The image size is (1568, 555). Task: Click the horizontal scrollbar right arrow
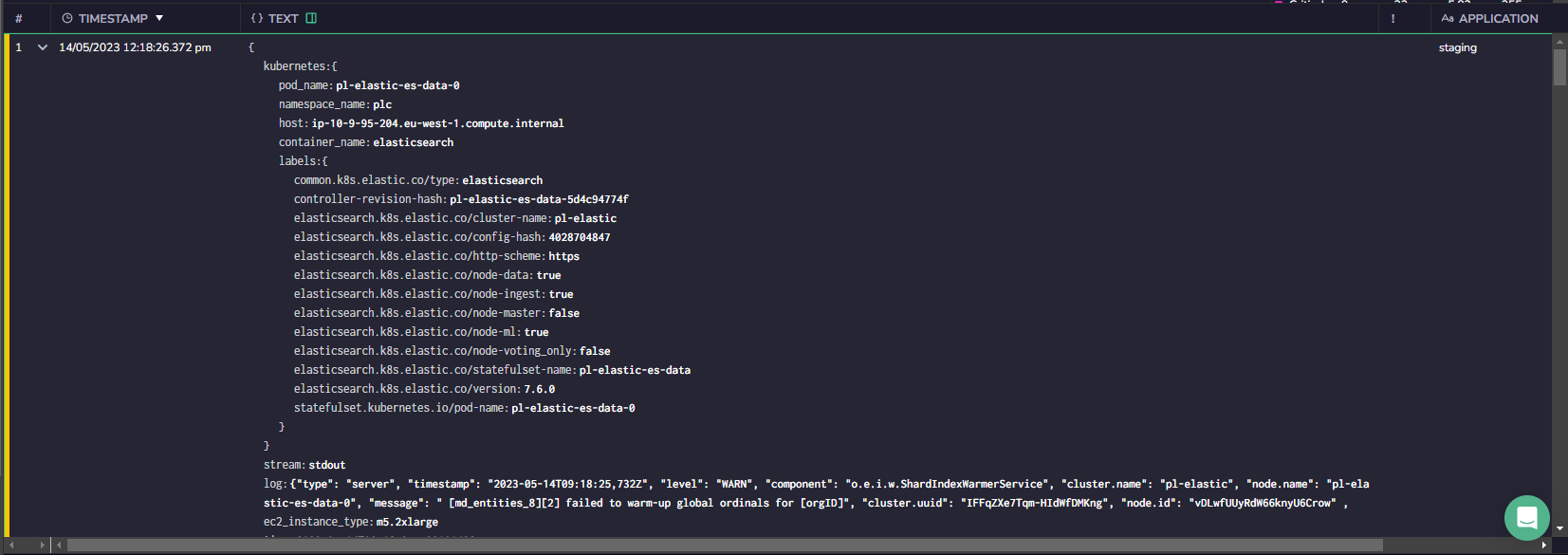point(1544,545)
